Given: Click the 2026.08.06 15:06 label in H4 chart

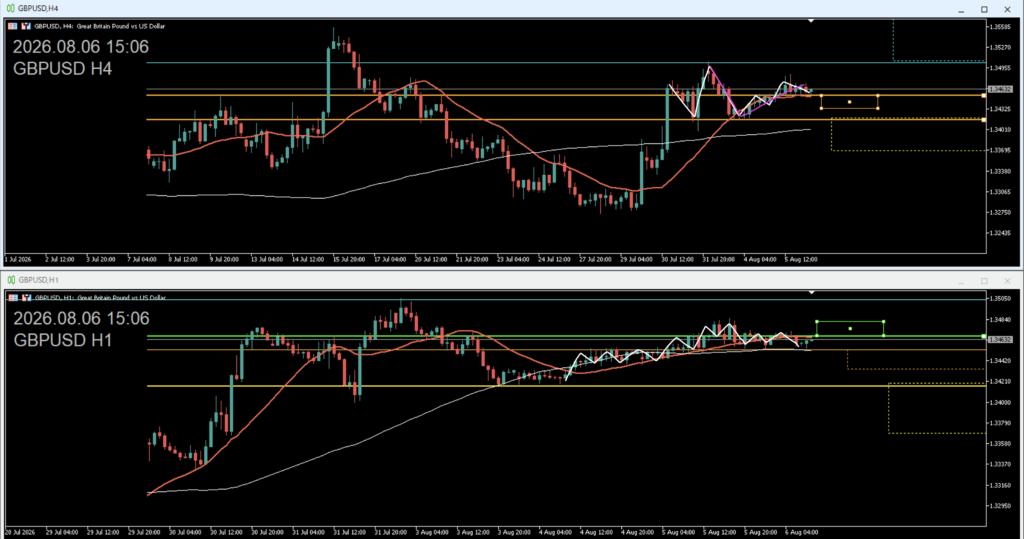Looking at the screenshot, I should [x=81, y=47].
